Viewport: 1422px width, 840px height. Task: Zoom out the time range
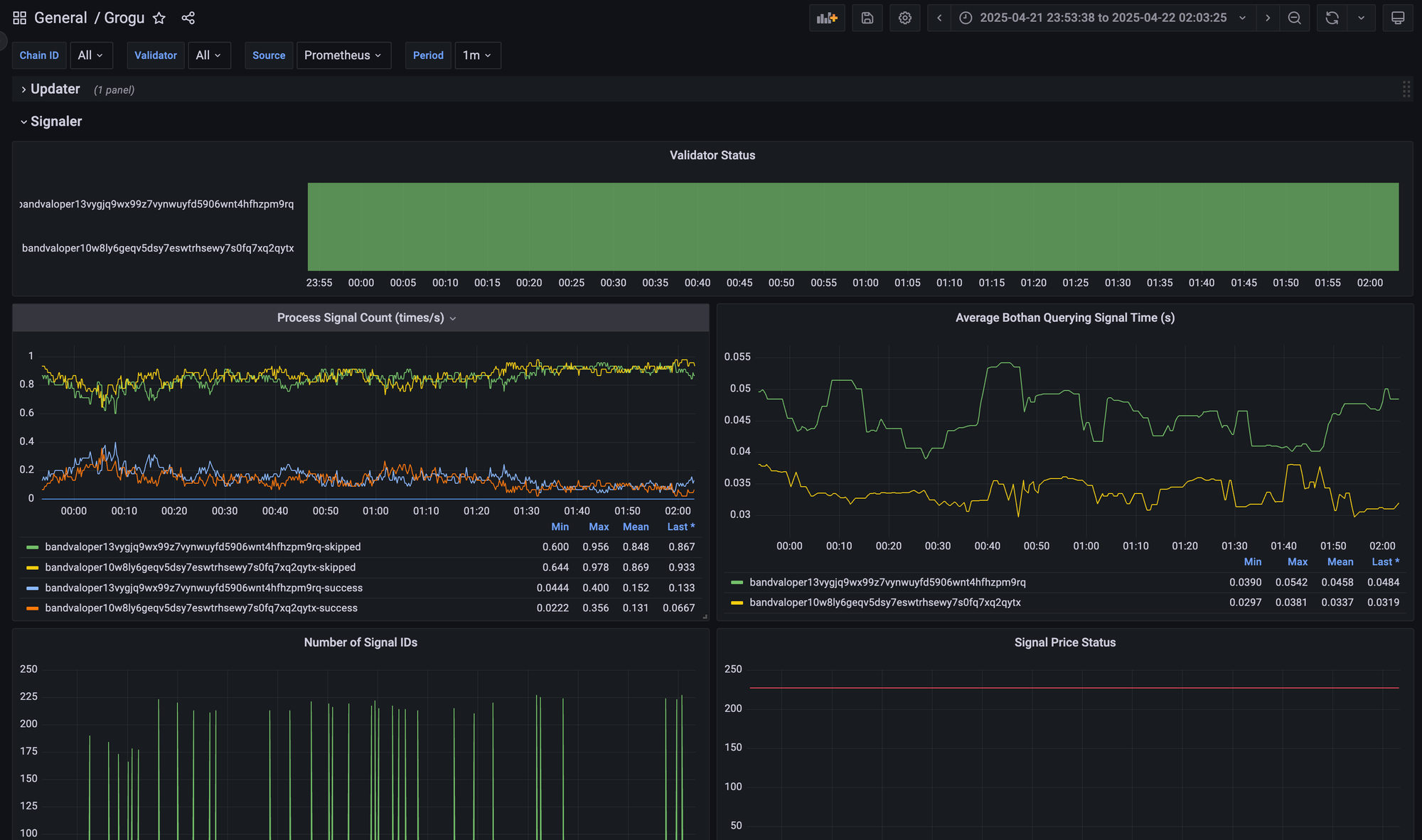click(x=1294, y=18)
